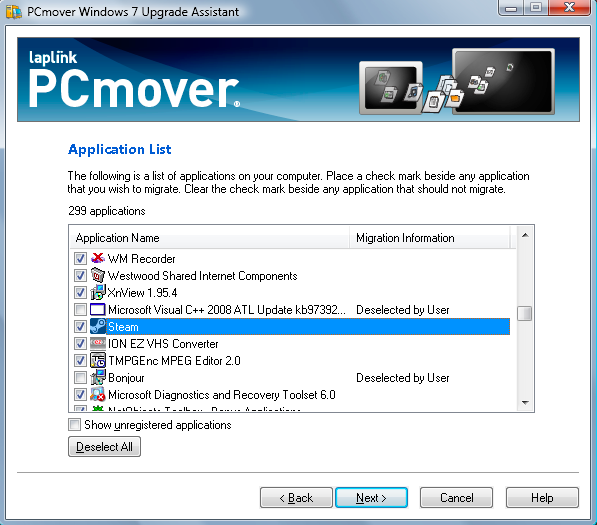This screenshot has width=597, height=525.
Task: Check the Bonjour checkbox
Action: pyautogui.click(x=80, y=377)
